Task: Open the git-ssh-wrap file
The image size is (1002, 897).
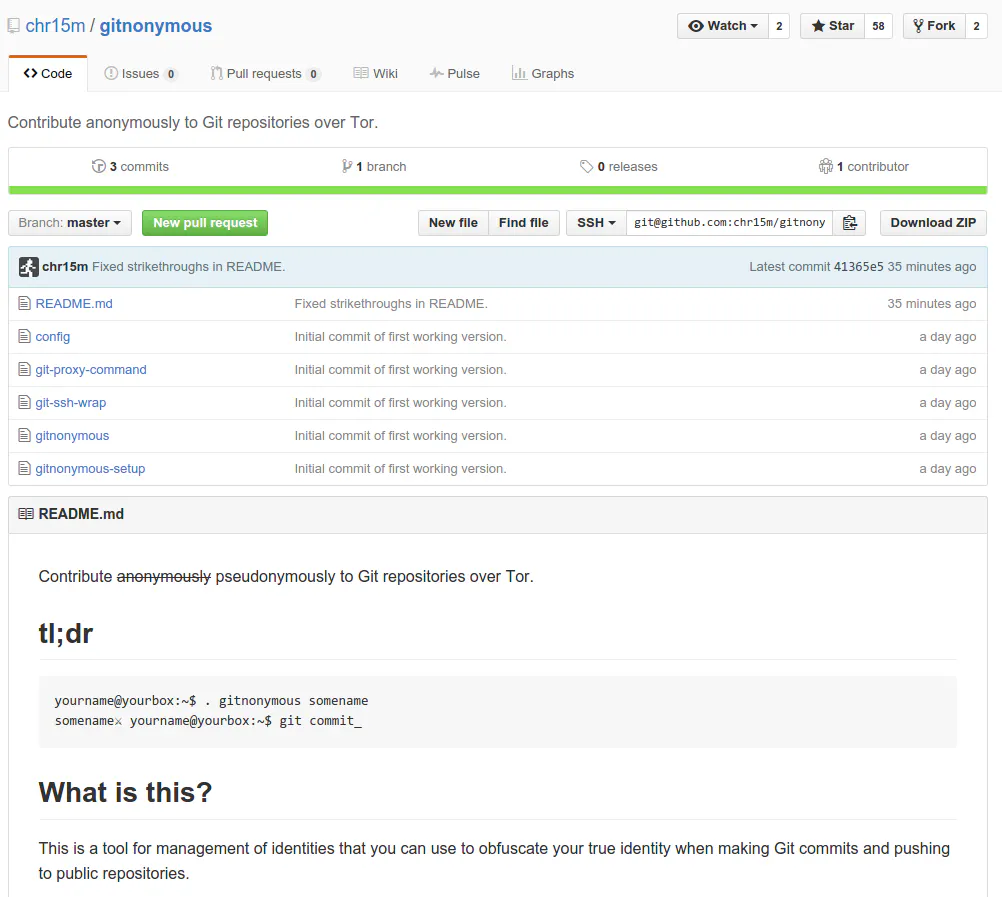Action: tap(71, 402)
